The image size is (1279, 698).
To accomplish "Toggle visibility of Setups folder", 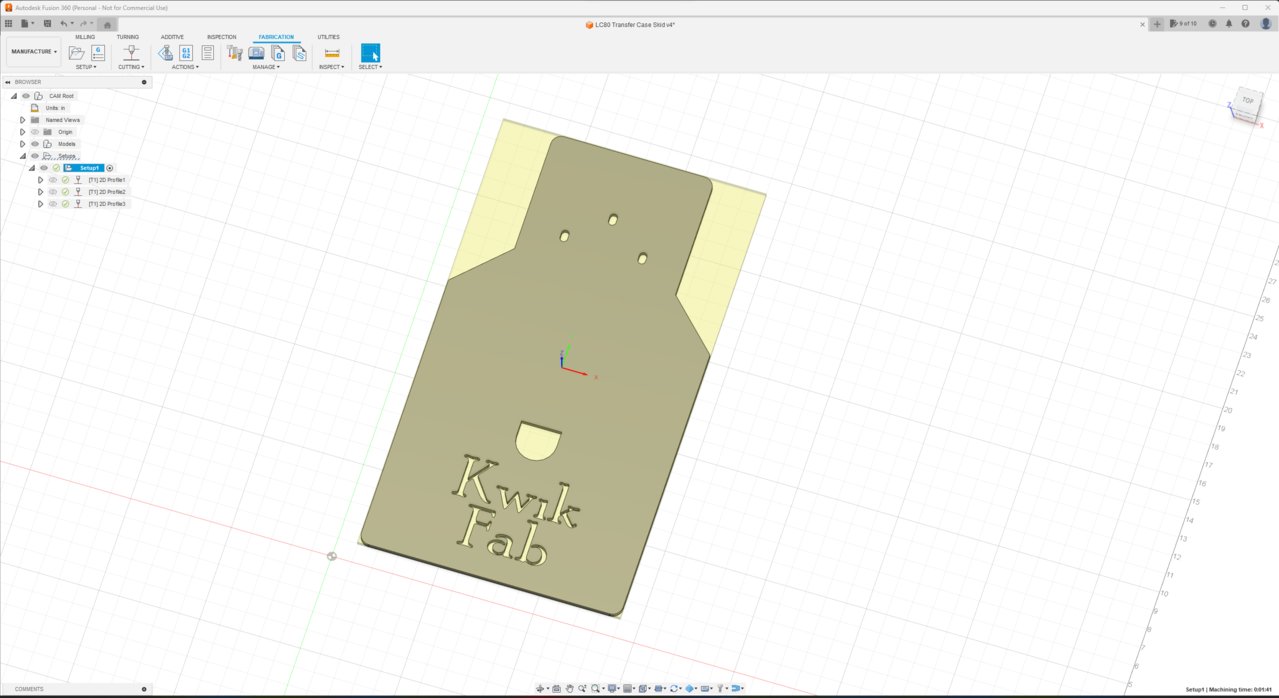I will click(35, 156).
